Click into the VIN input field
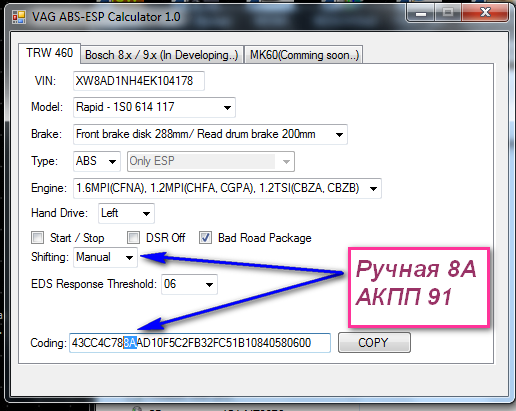 click(139, 81)
